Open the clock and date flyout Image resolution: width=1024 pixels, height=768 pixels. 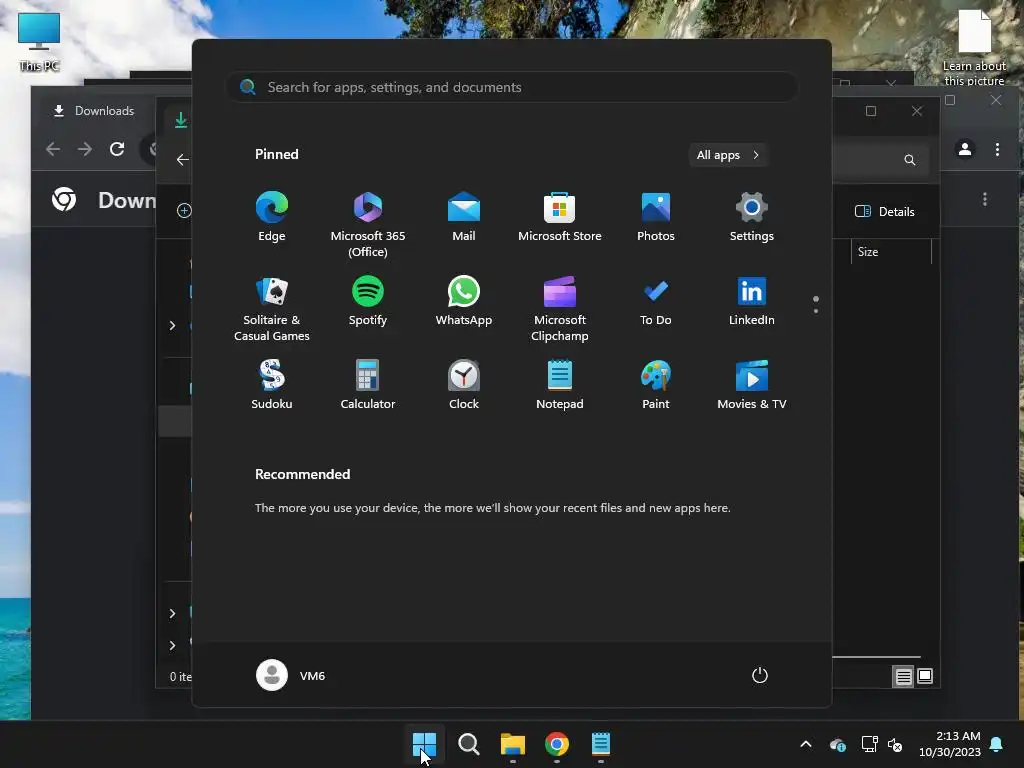[x=950, y=744]
